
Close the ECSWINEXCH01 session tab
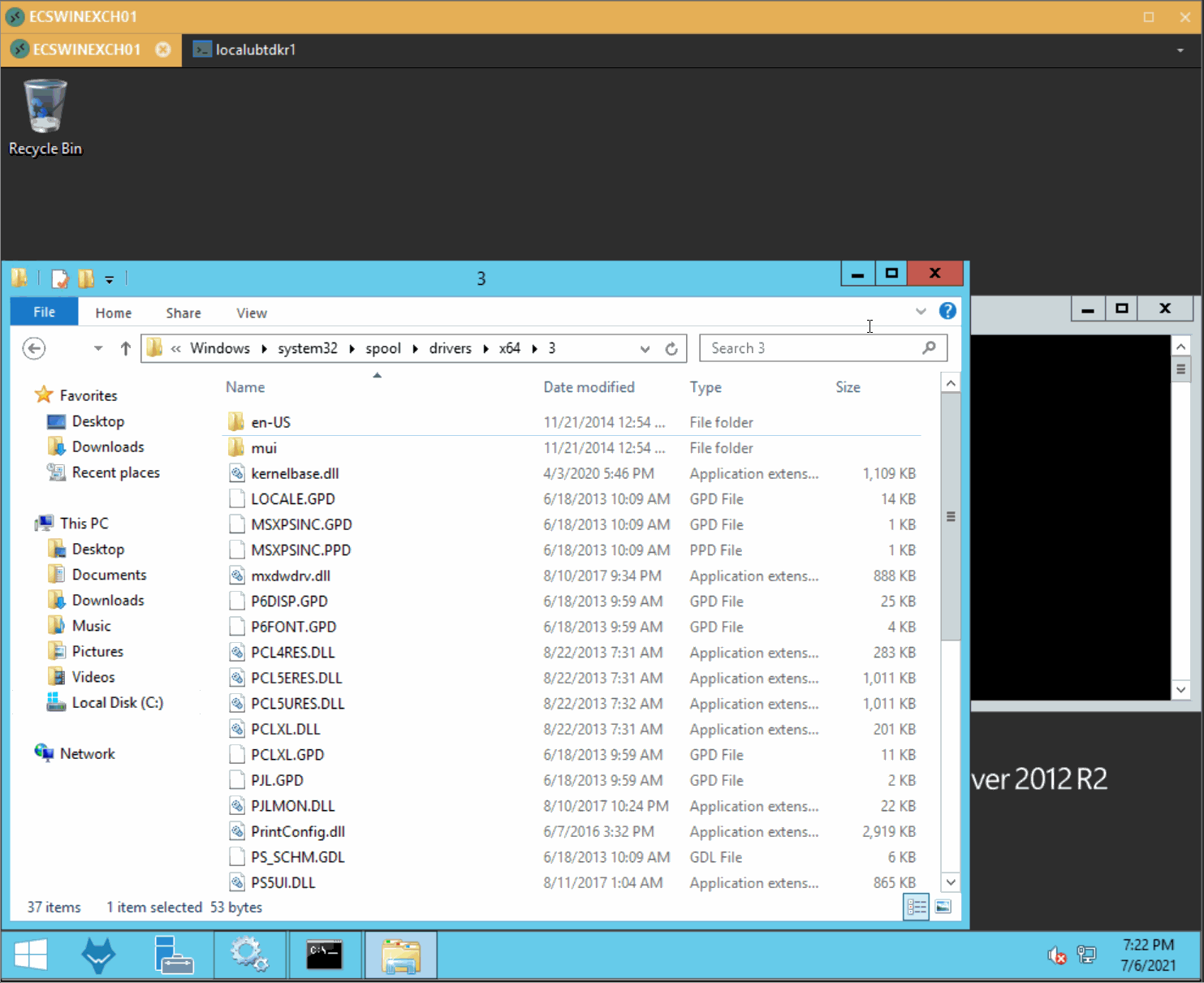click(163, 50)
